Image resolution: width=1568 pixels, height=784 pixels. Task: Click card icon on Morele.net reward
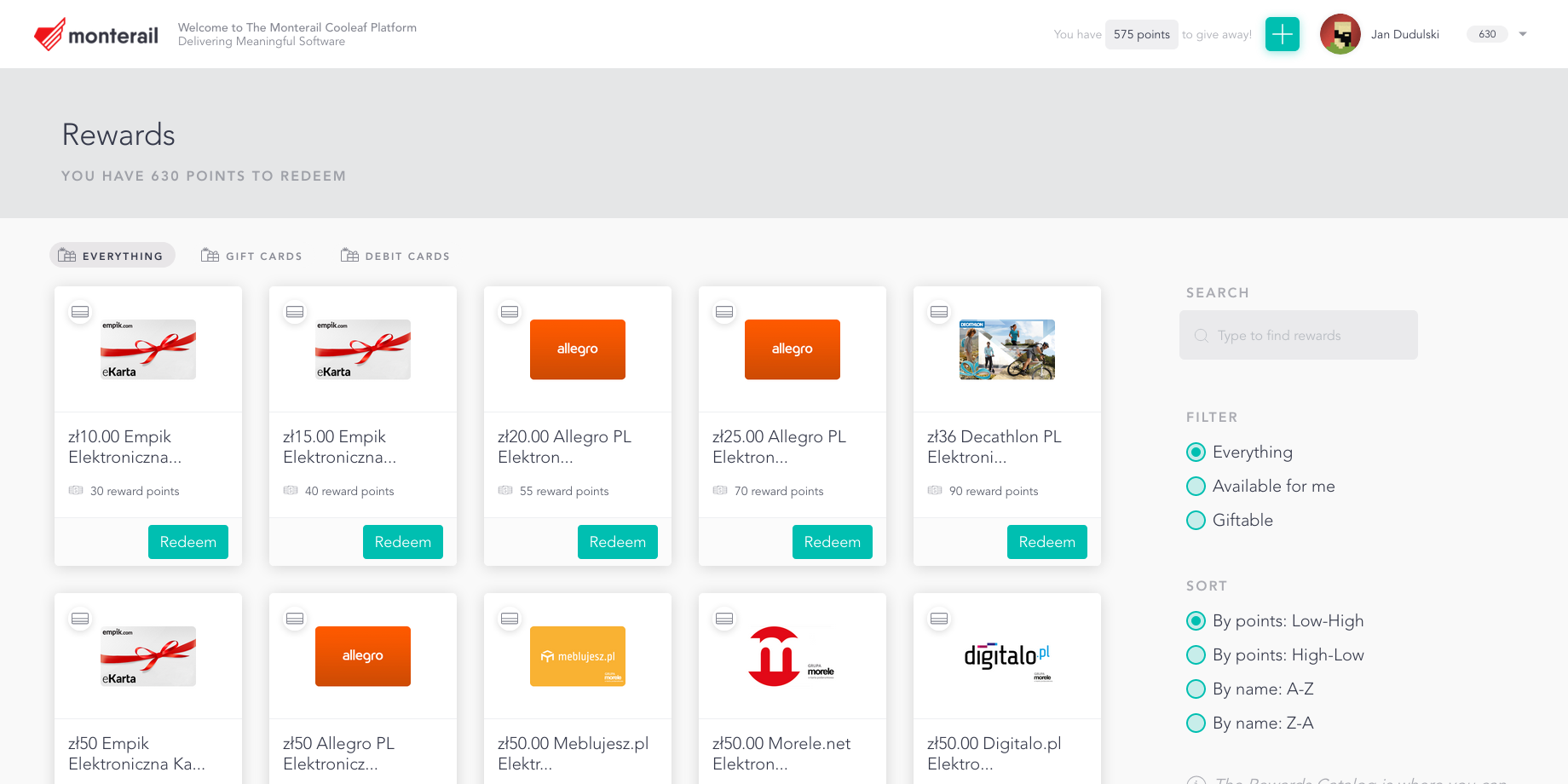(x=724, y=619)
